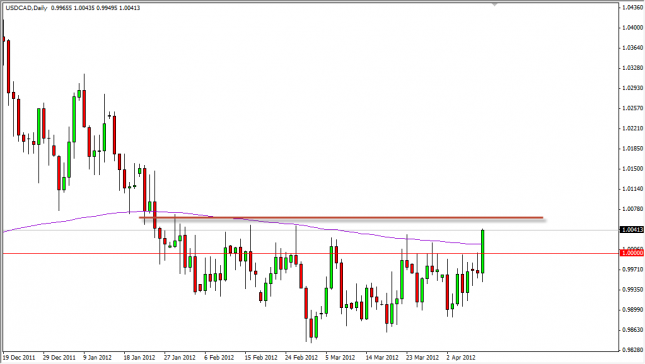The height and width of the screenshot is (364, 645).
Task: Click the 1.01500 price axis label
Action: pos(633,169)
